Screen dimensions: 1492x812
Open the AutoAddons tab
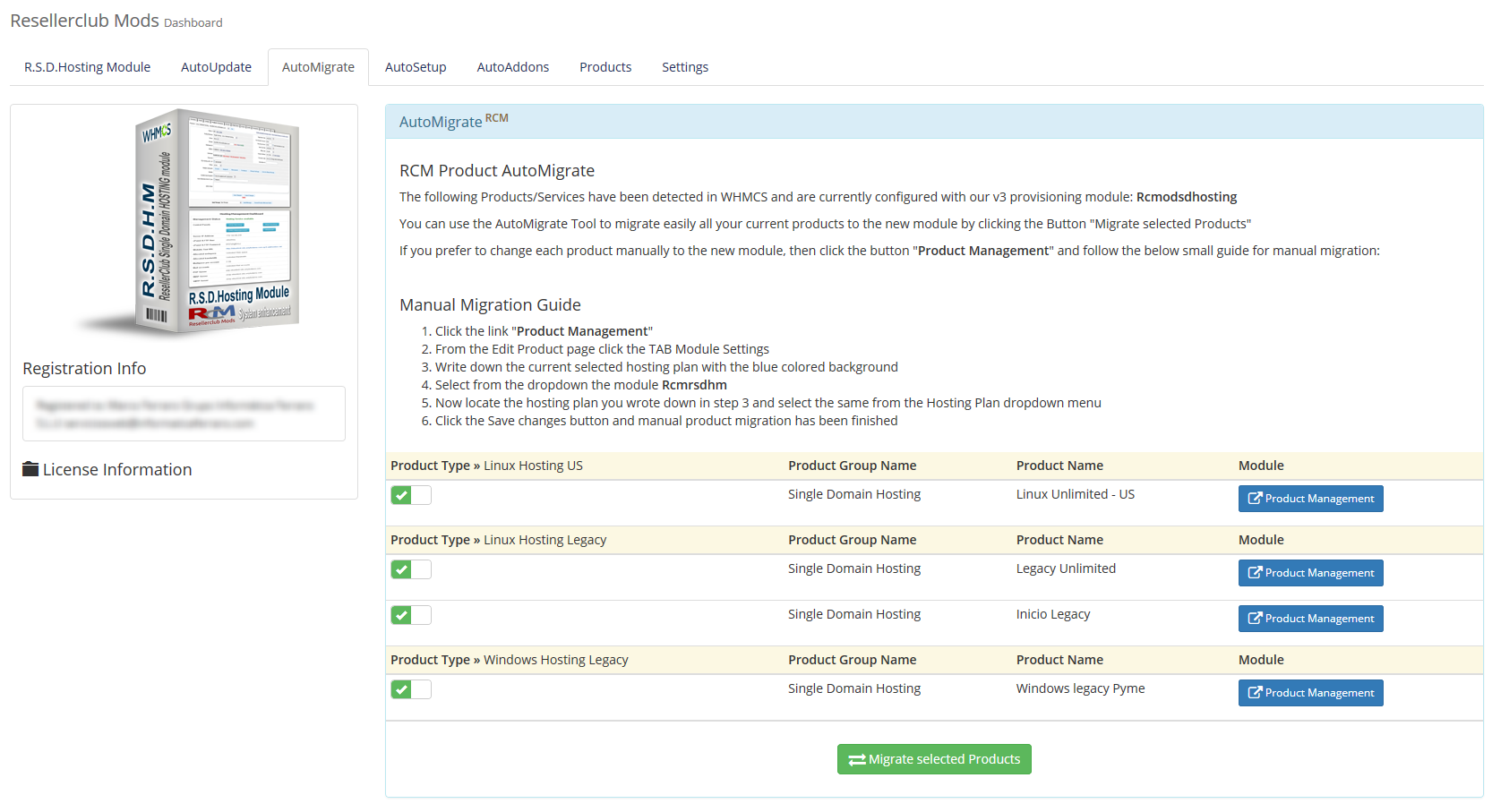pos(512,67)
